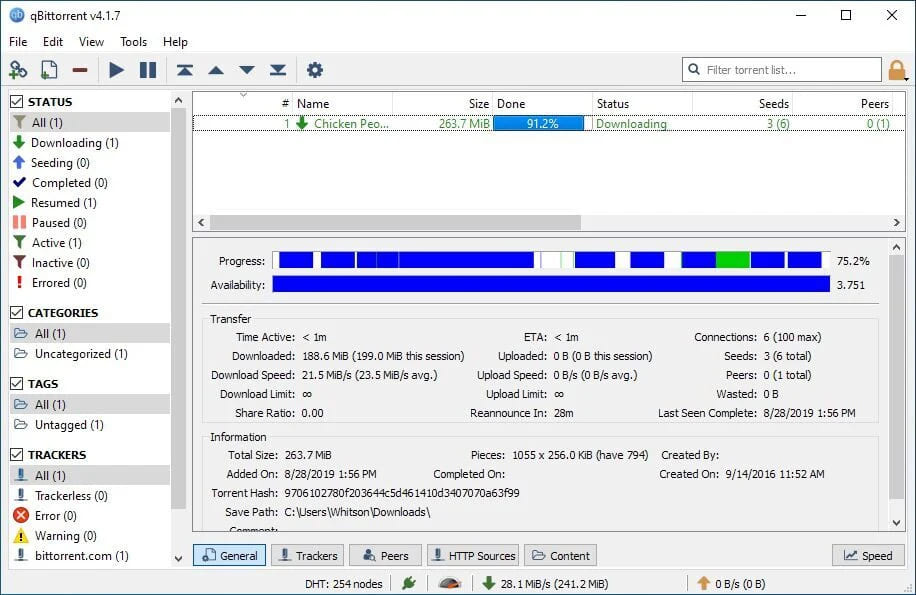Resume the torrent using the play icon
Viewport: 916px width, 595px height.
[116, 70]
